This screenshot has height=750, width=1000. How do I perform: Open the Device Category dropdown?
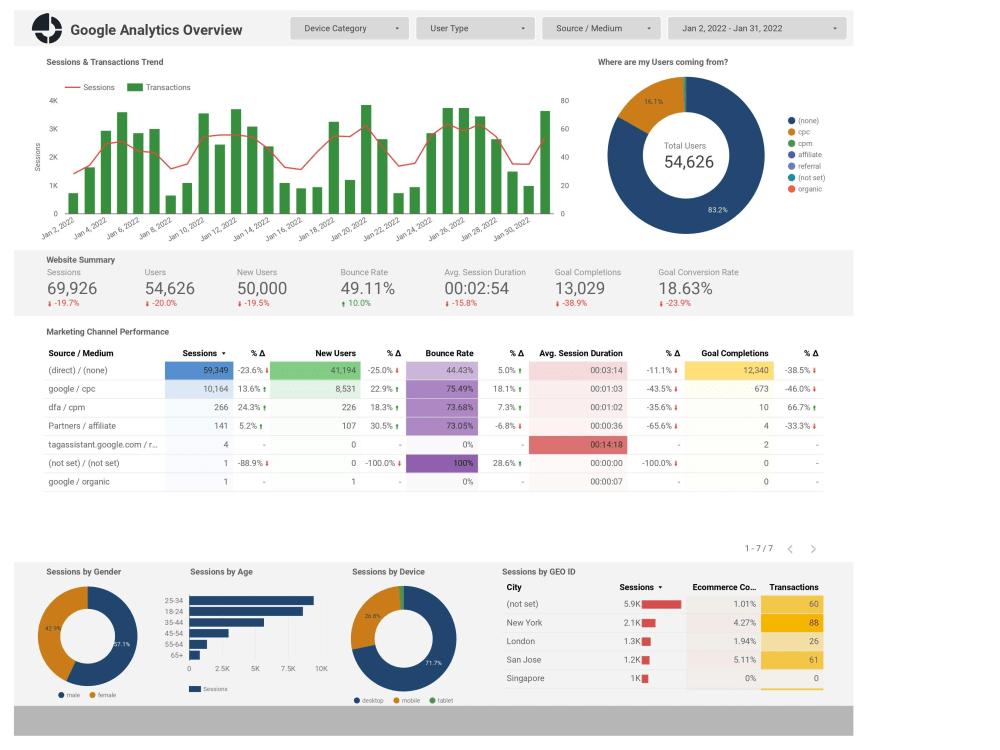[x=350, y=29]
